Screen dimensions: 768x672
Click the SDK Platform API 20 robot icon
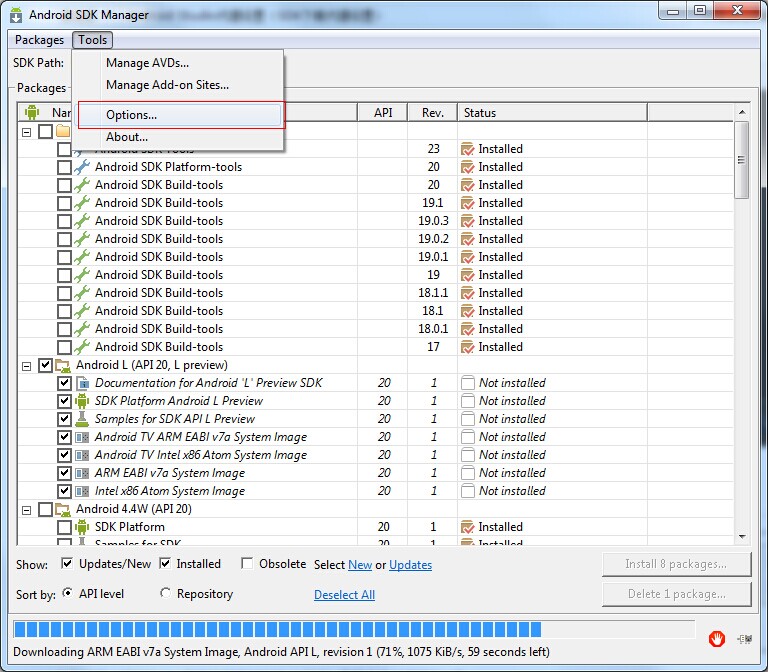(x=82, y=527)
